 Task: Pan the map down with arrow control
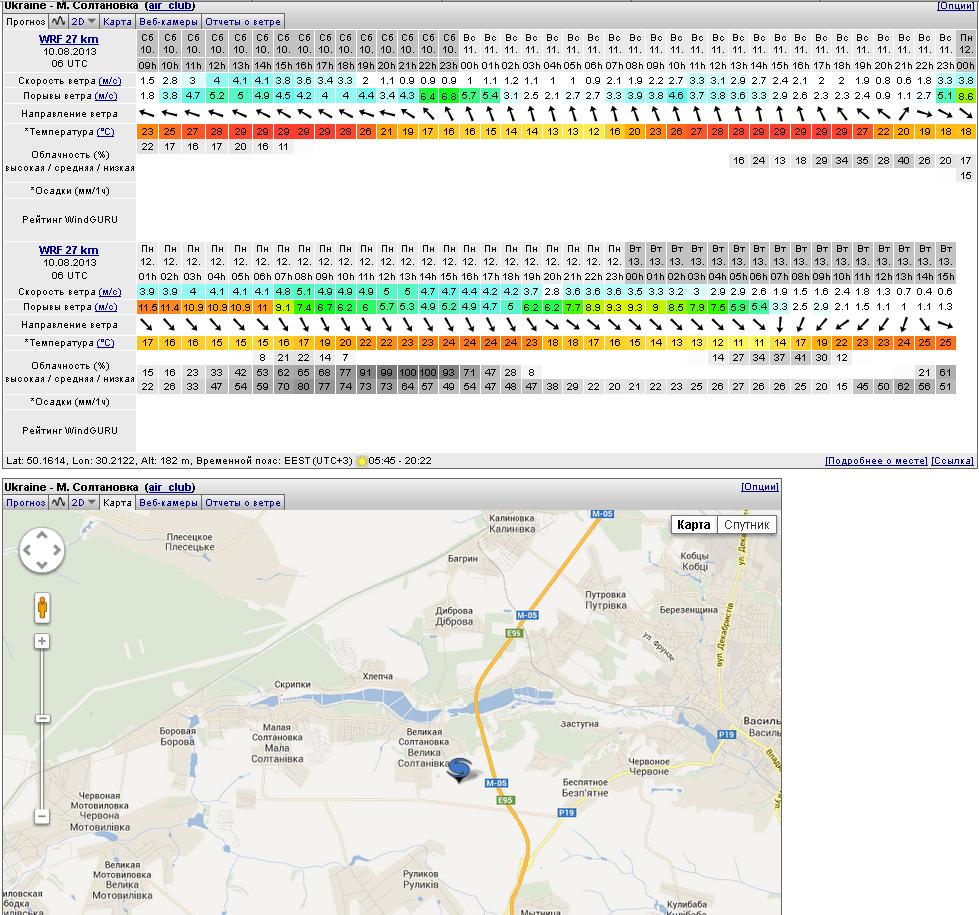(x=41, y=566)
